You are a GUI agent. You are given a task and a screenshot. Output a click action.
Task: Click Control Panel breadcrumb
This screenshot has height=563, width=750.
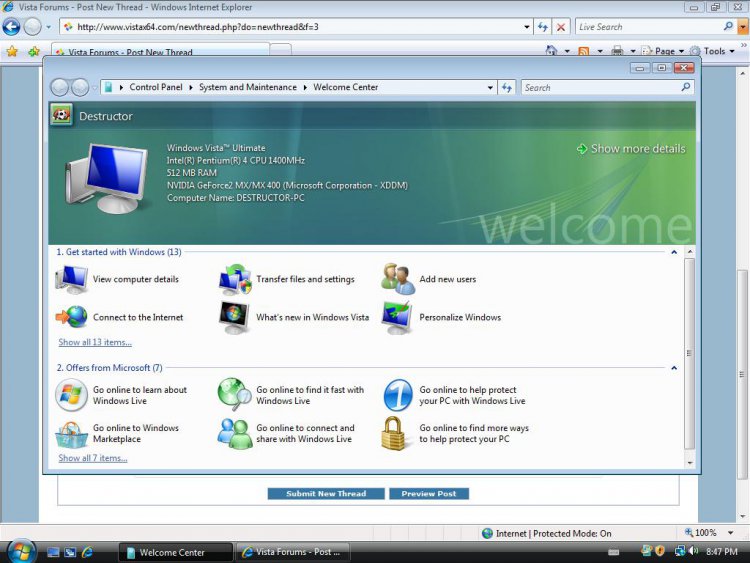coord(155,87)
